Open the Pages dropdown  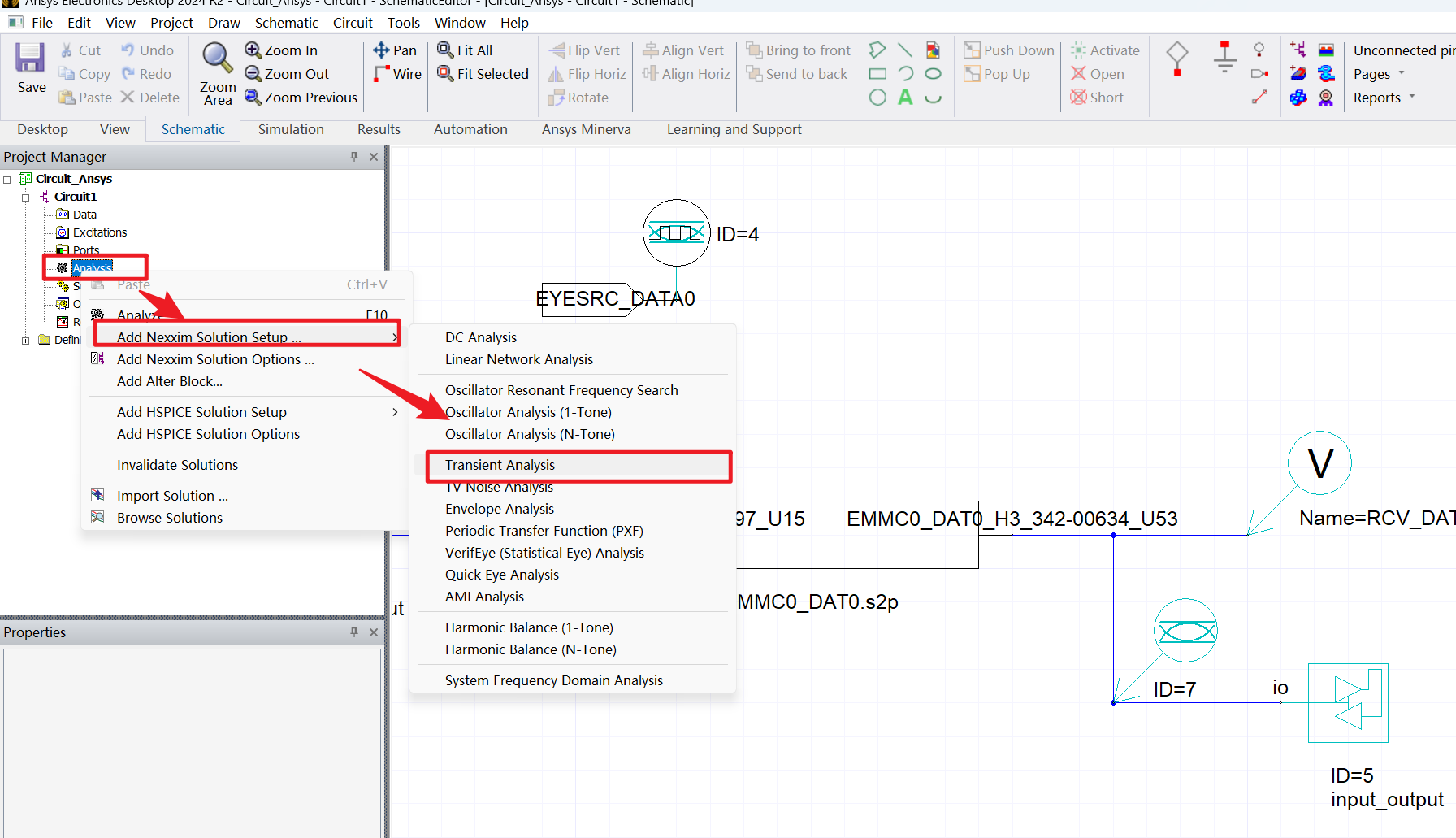[x=1379, y=74]
